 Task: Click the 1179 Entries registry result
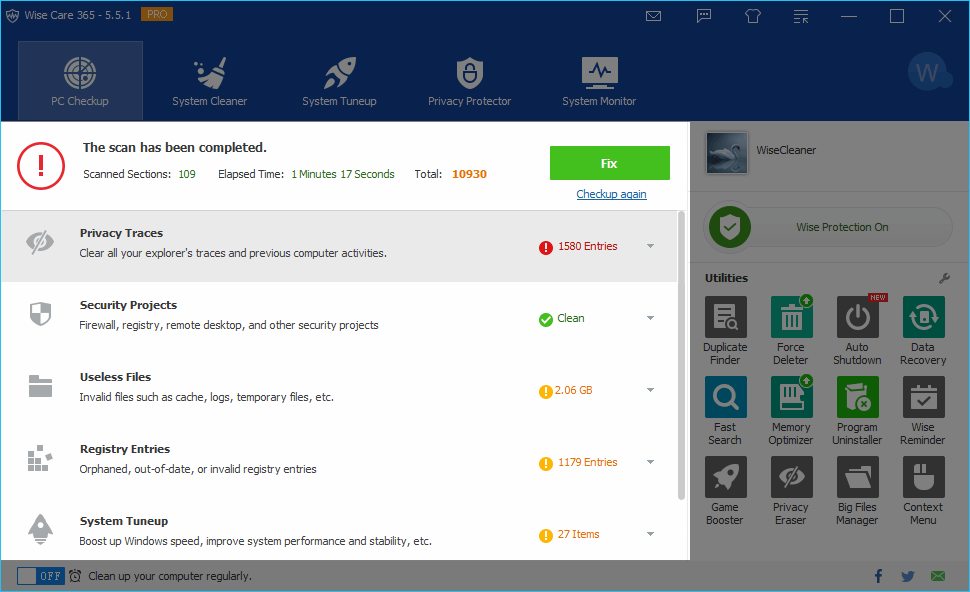coord(587,462)
